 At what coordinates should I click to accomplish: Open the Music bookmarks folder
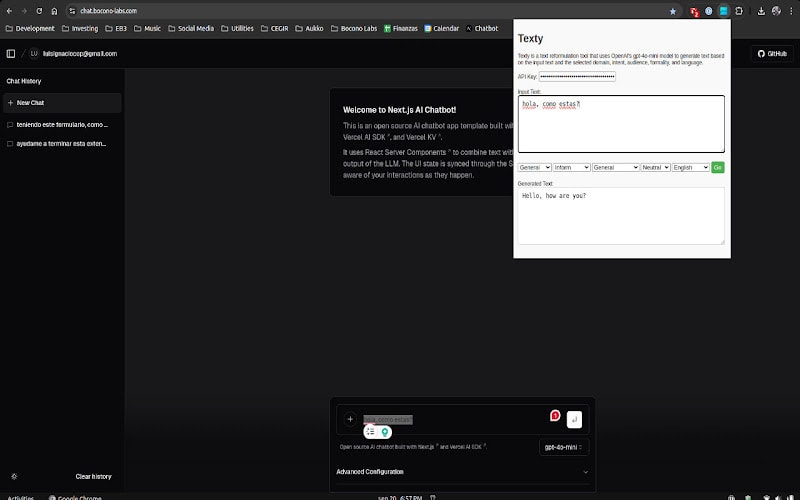point(147,29)
